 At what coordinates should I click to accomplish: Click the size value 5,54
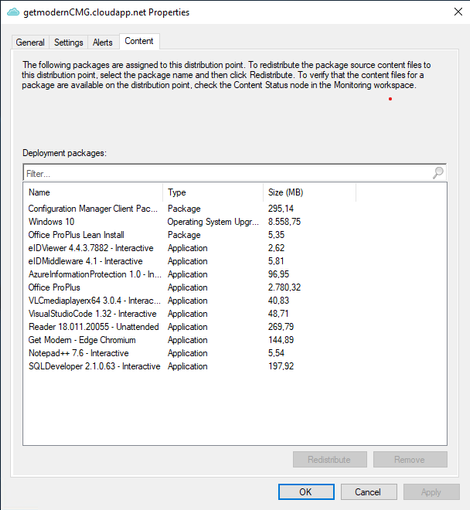pos(276,353)
